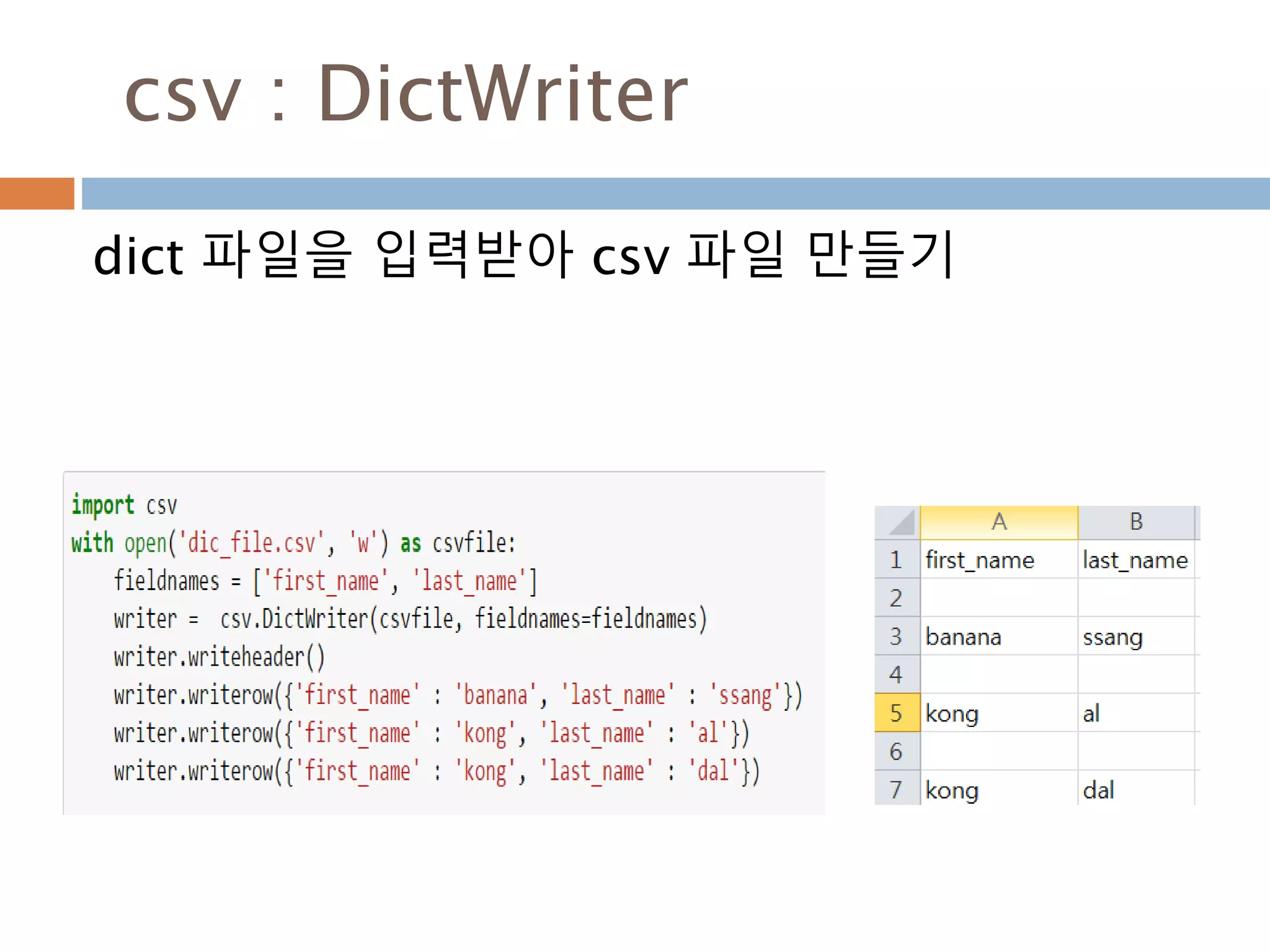Click row 3 header

tap(896, 637)
